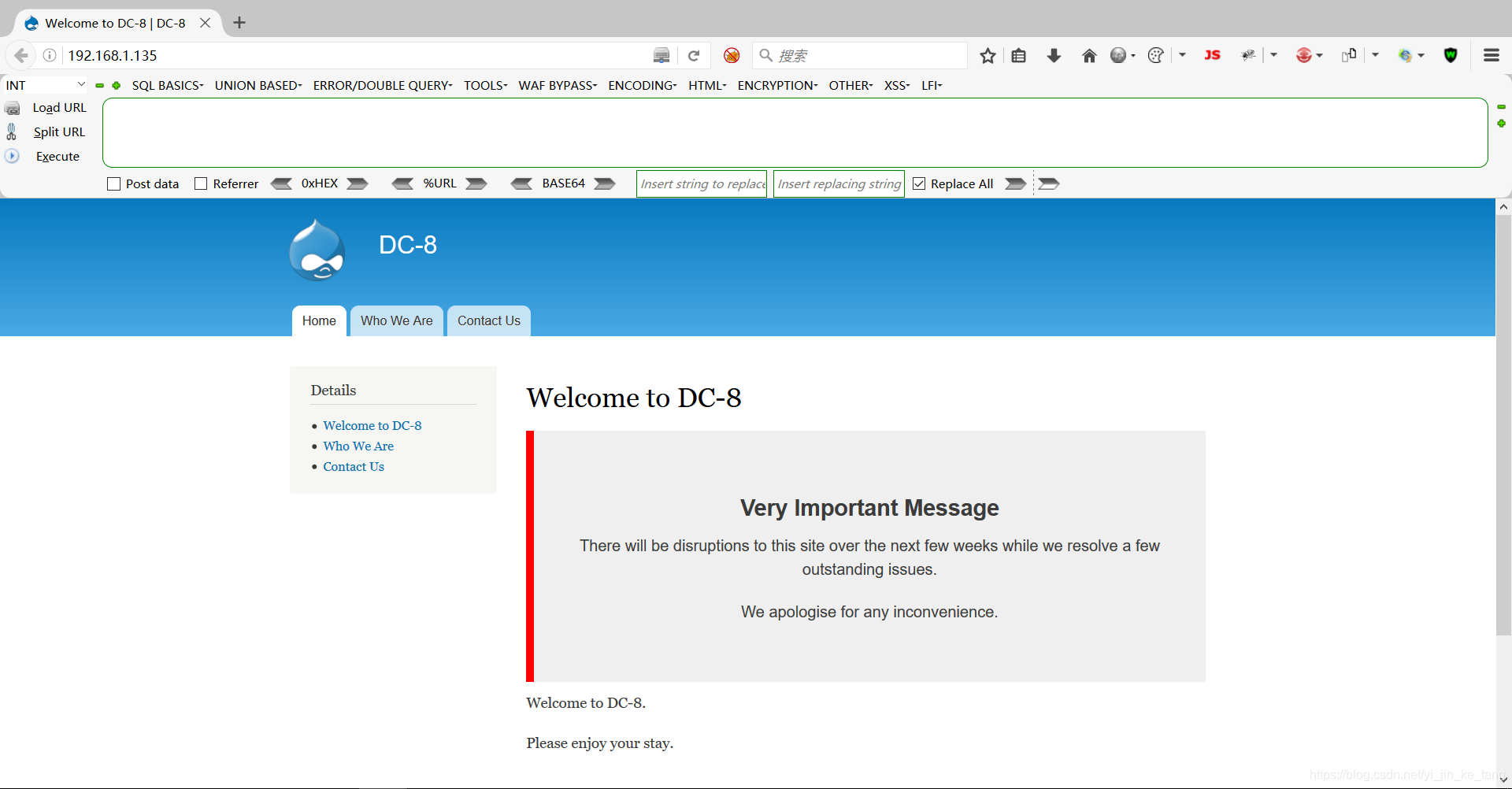The image size is (1512, 789).
Task: Decode BASE64 with left arrow
Action: [x=521, y=183]
